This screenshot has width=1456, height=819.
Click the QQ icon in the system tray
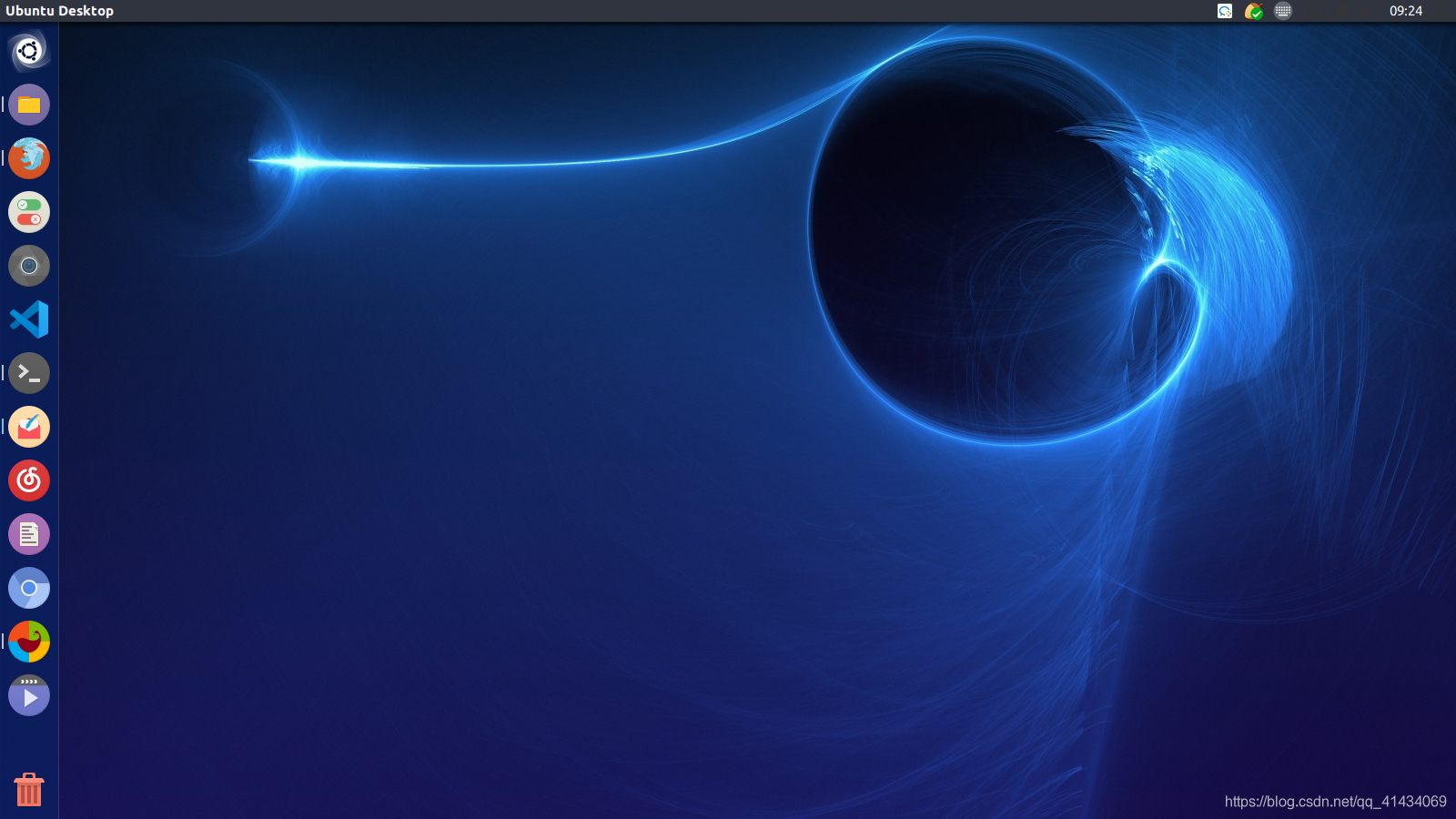point(1225,11)
